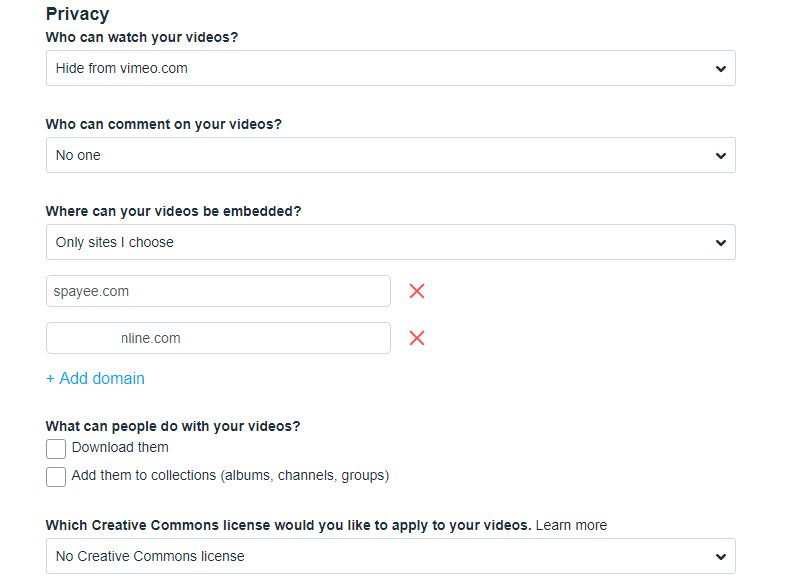Image resolution: width=798 pixels, height=579 pixels.
Task: Click into the nline.com domain field
Action: (x=218, y=338)
